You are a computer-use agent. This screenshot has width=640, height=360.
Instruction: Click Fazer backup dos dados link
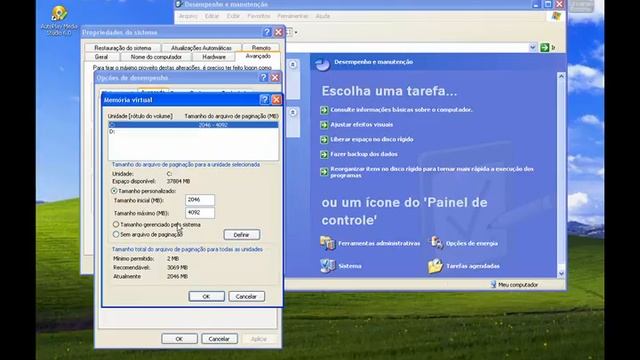tap(364, 154)
